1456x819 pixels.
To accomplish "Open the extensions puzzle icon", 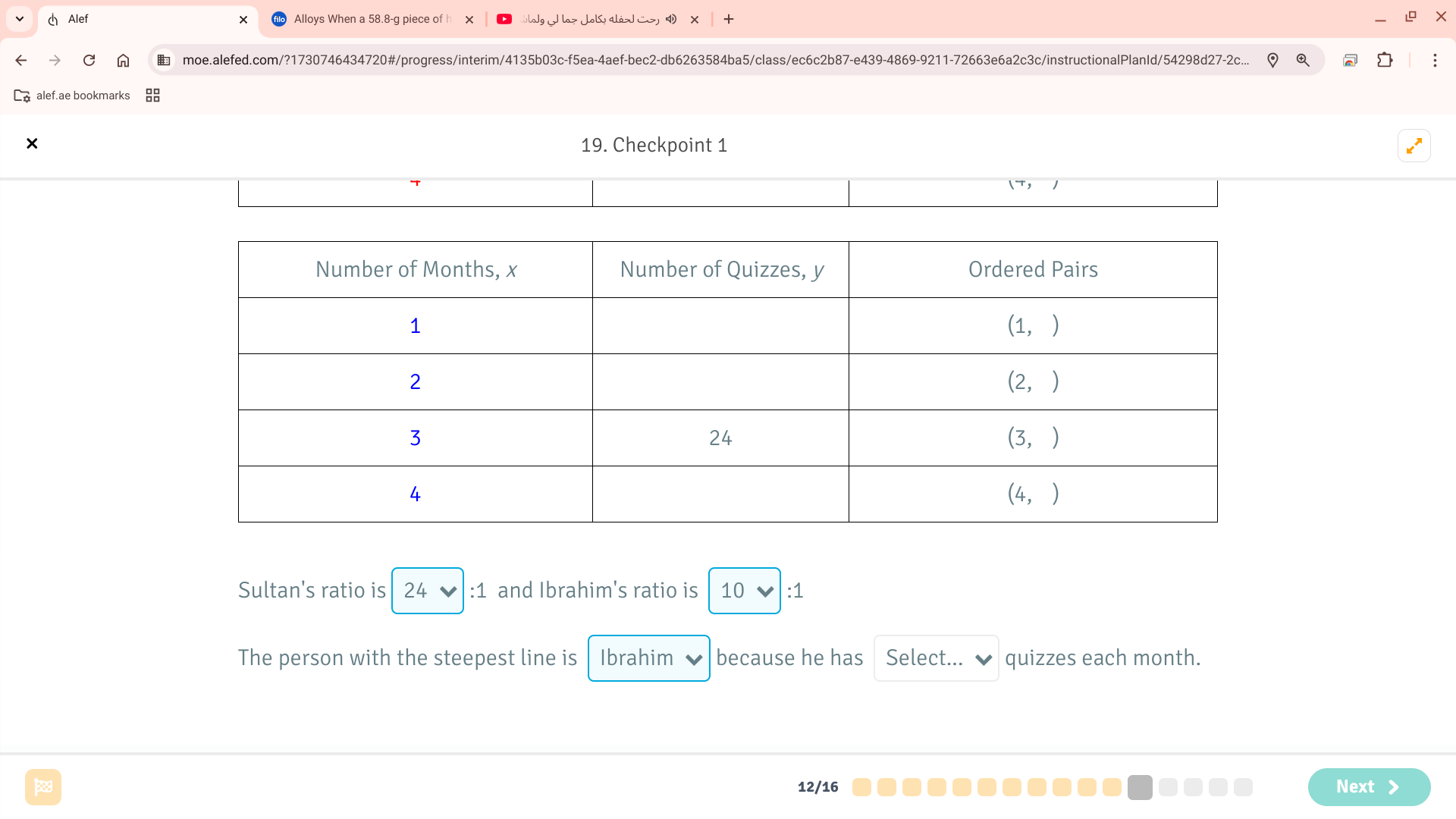I will (1385, 60).
